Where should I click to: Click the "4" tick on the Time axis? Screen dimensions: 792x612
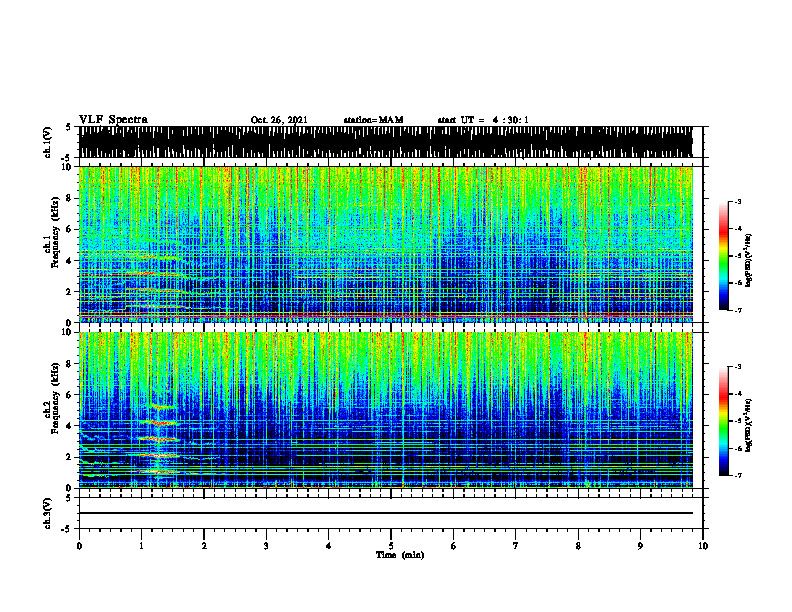pyautogui.click(x=329, y=546)
